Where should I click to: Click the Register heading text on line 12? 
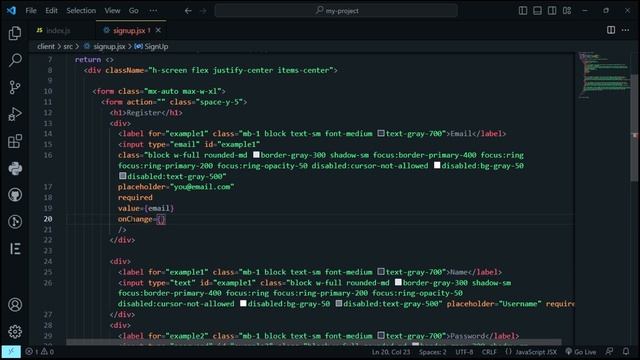(143, 113)
